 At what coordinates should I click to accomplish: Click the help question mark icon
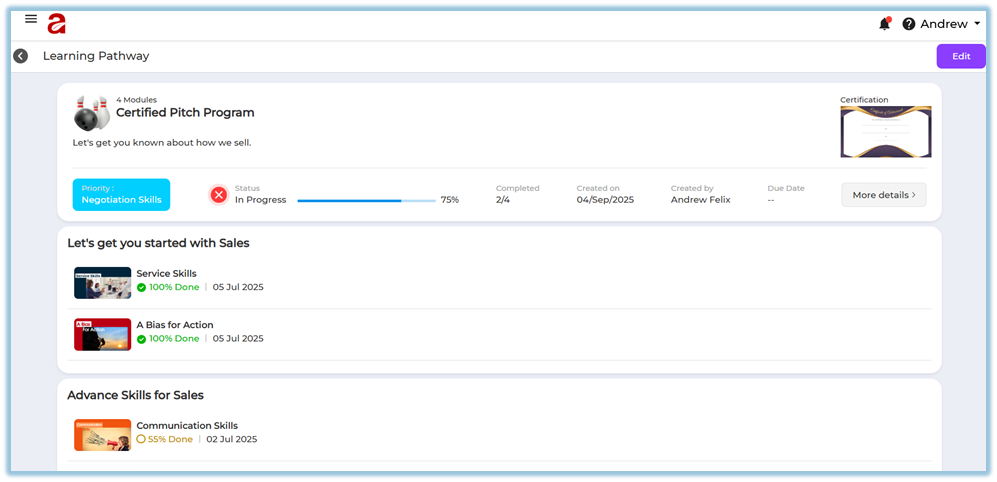click(x=909, y=24)
